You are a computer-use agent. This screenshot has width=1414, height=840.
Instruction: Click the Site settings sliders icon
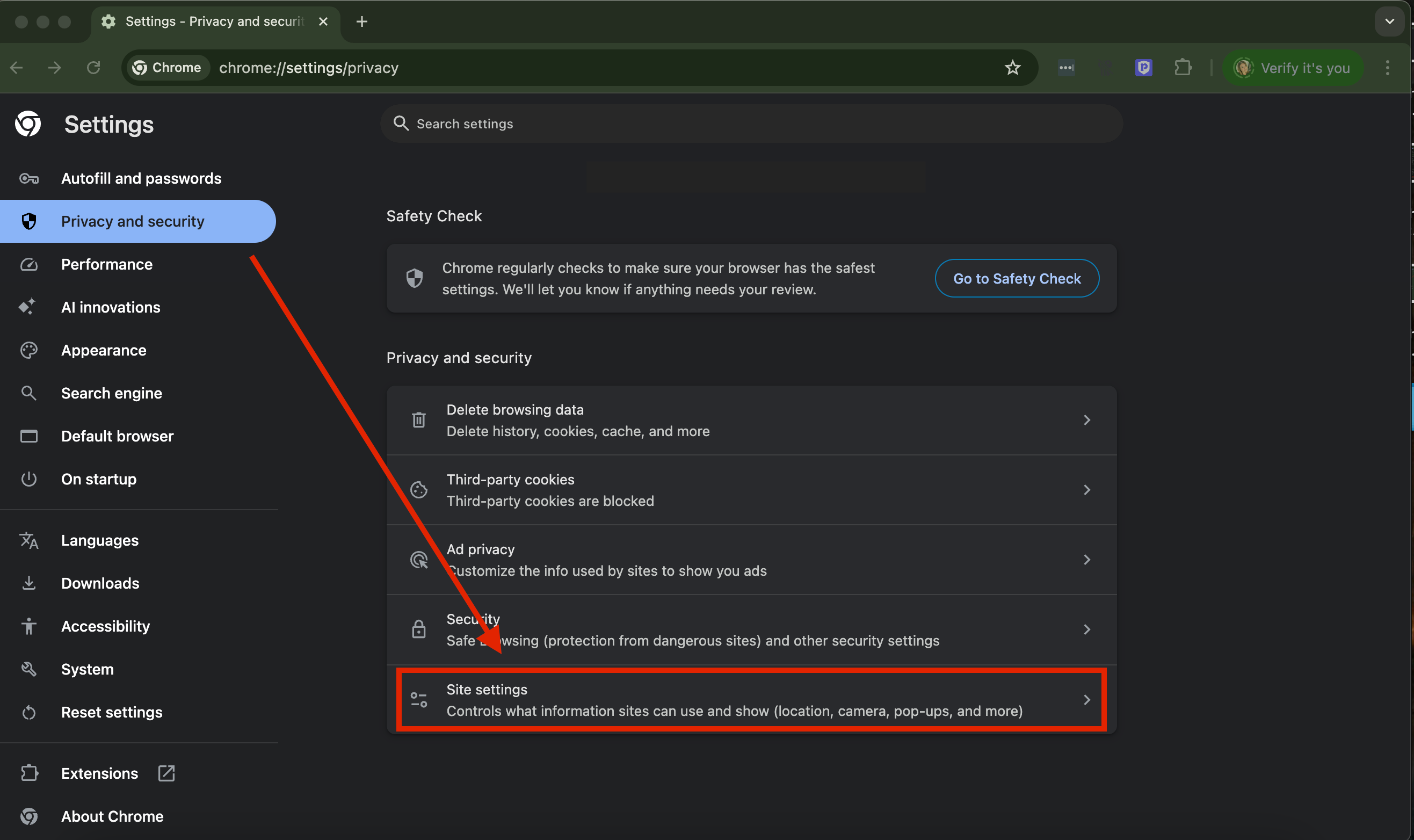click(x=419, y=700)
